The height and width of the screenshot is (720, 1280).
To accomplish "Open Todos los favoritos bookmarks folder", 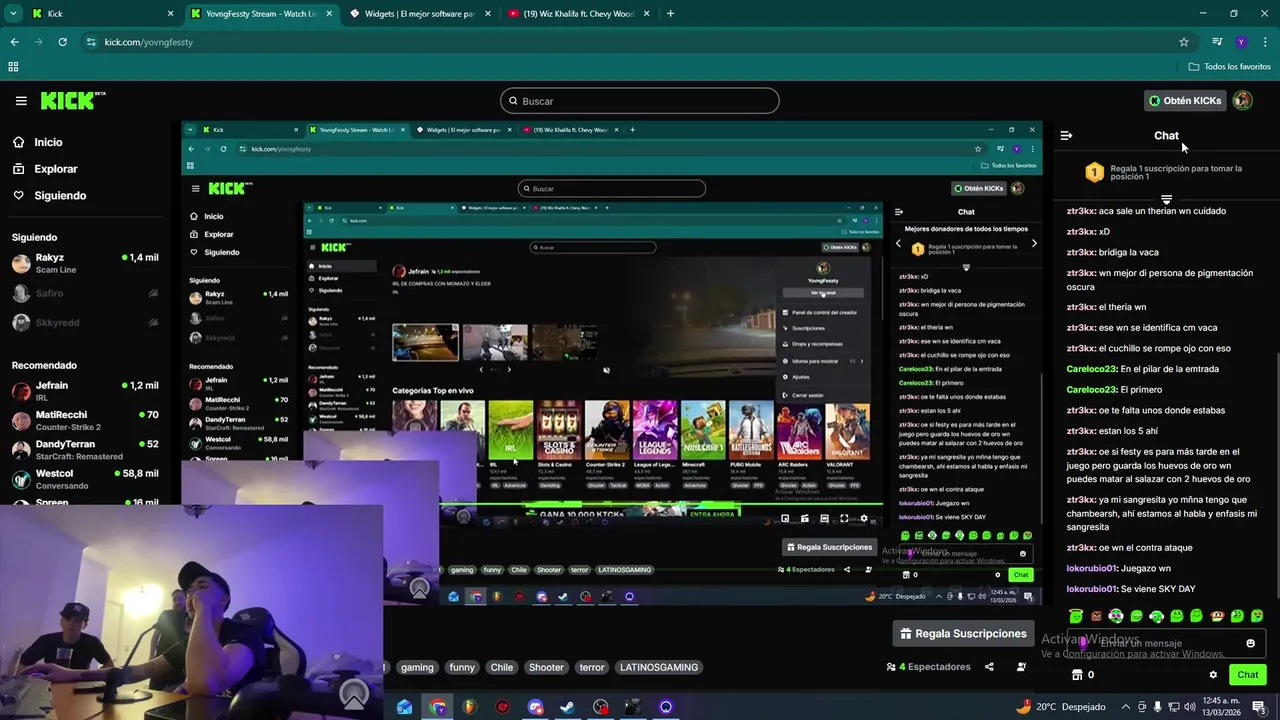I will pyautogui.click(x=1229, y=67).
